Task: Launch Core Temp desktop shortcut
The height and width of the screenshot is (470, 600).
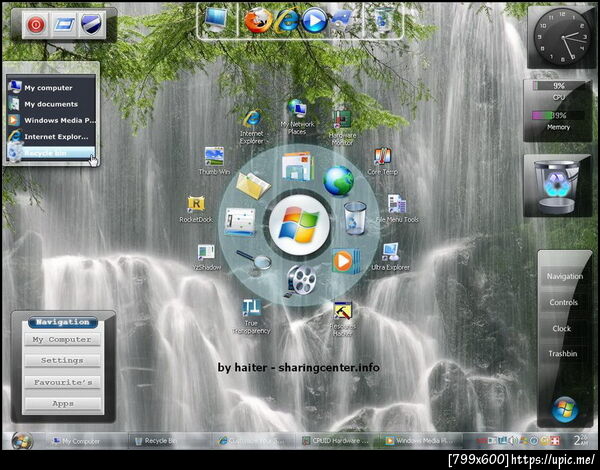Action: tap(382, 161)
